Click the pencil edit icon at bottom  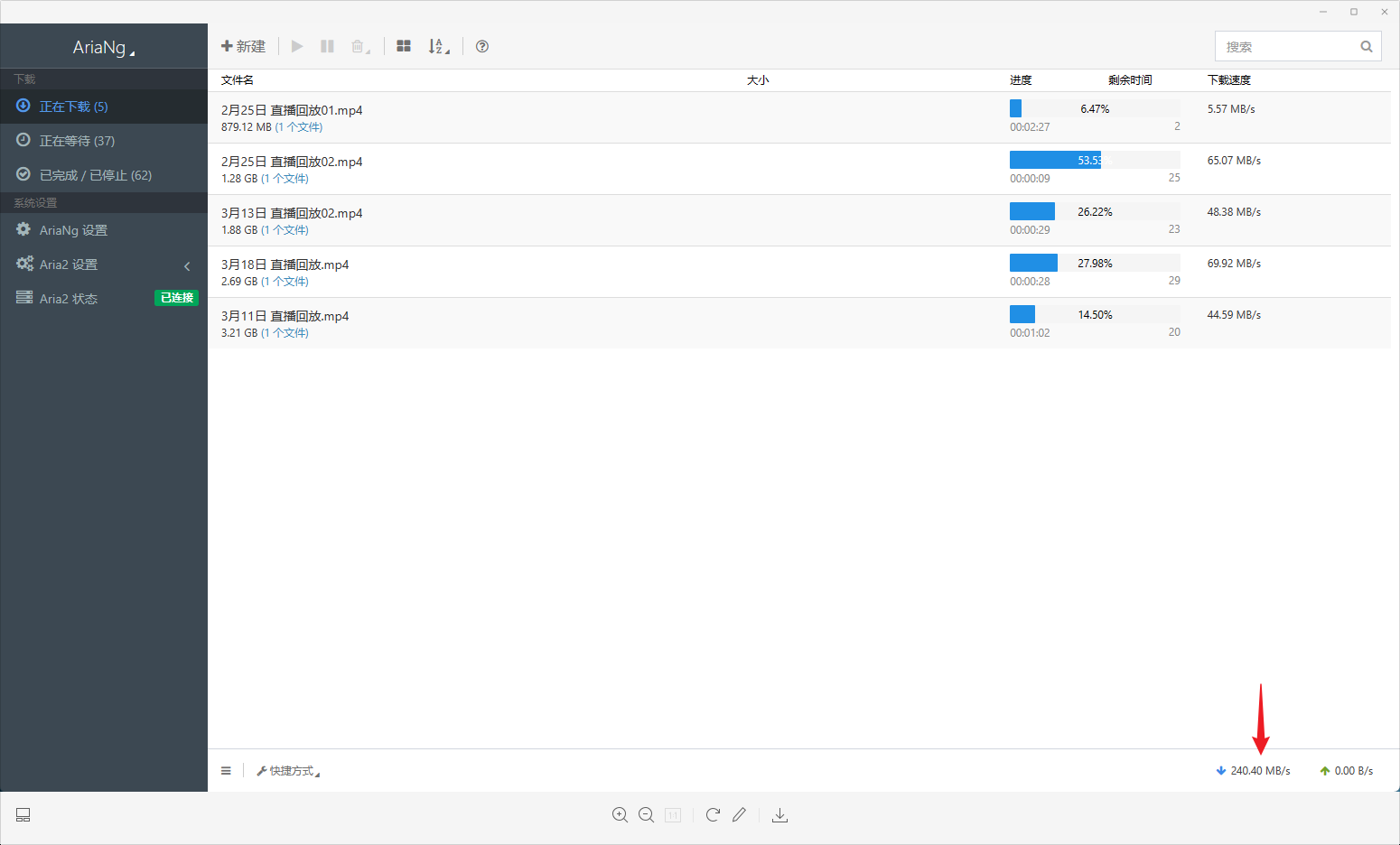click(x=739, y=815)
